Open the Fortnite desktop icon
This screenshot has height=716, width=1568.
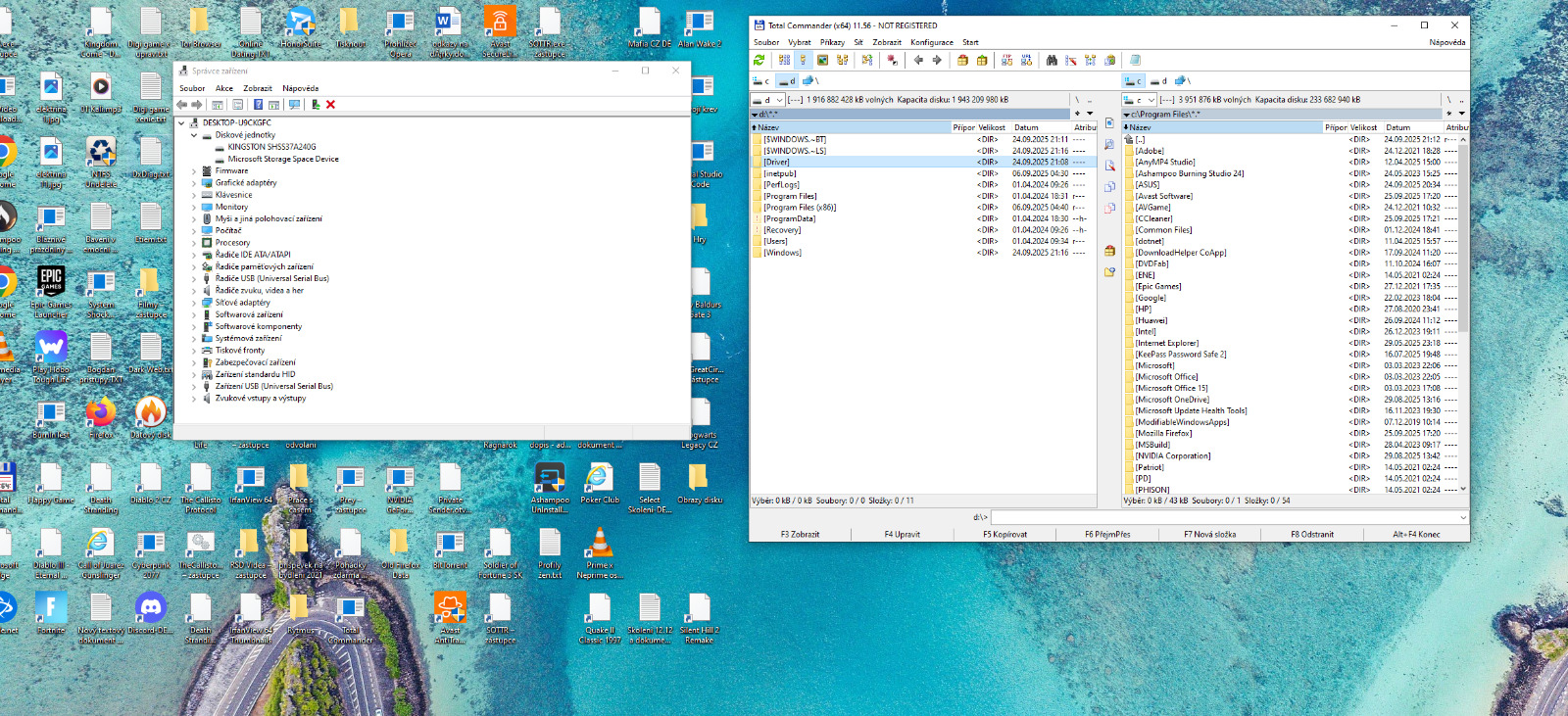tap(51, 614)
